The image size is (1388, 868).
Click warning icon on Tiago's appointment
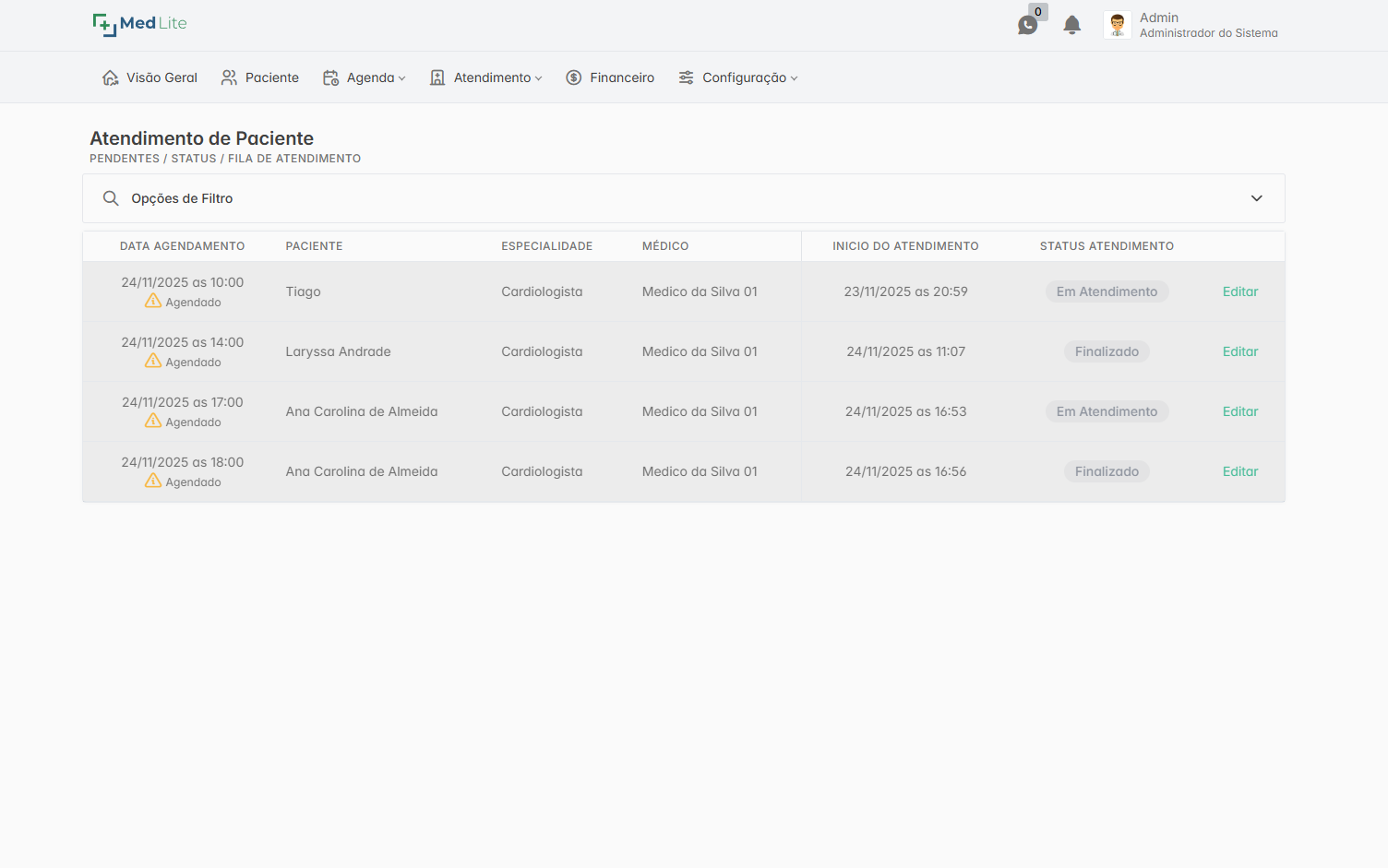(x=153, y=302)
